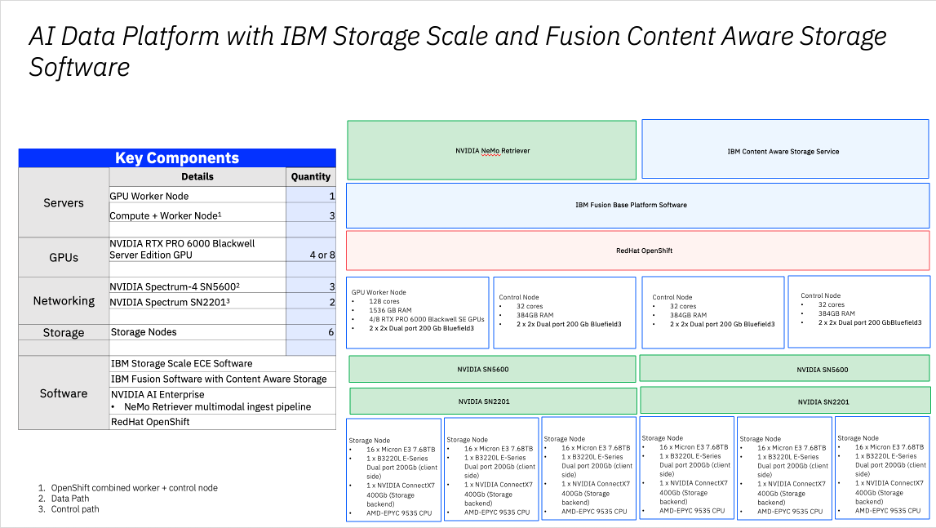Select the blue "Key Components" table header
This screenshot has width=936, height=528.
(177, 158)
